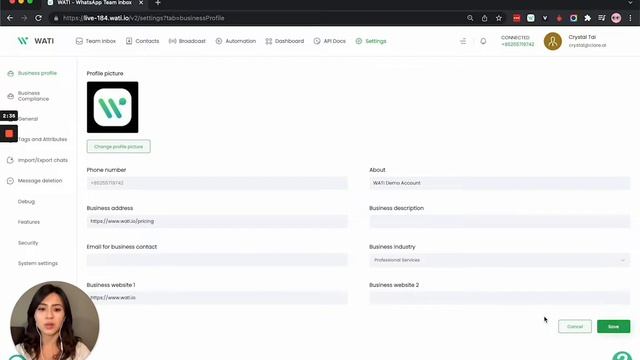The image size is (640, 360).
Task: Click the browser address bar
Action: tap(261, 18)
